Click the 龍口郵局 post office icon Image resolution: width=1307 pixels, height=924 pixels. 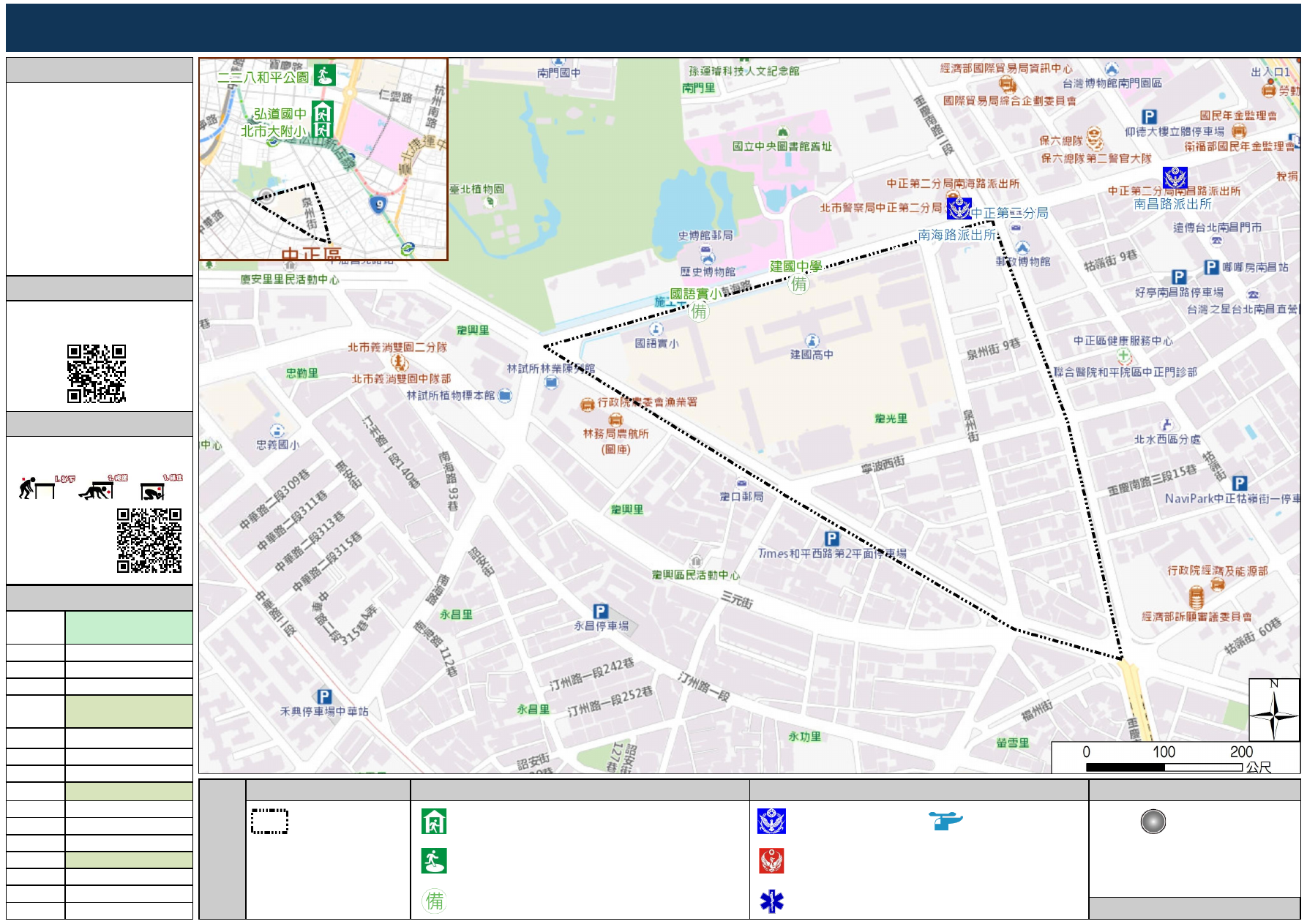point(742,484)
